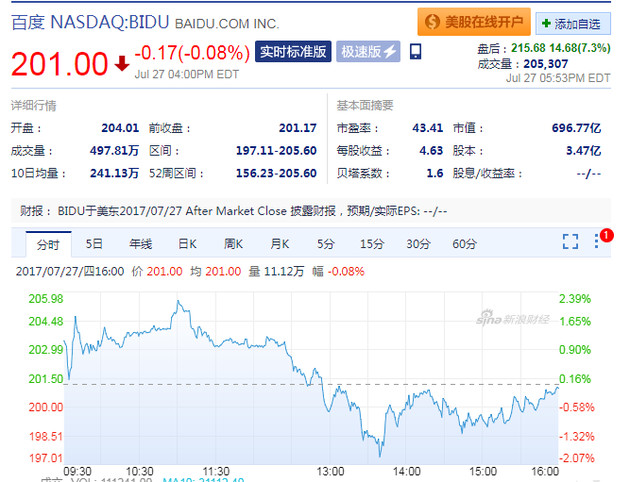Click the -2.07% percent axis label
The height and width of the screenshot is (482, 630).
(x=577, y=458)
